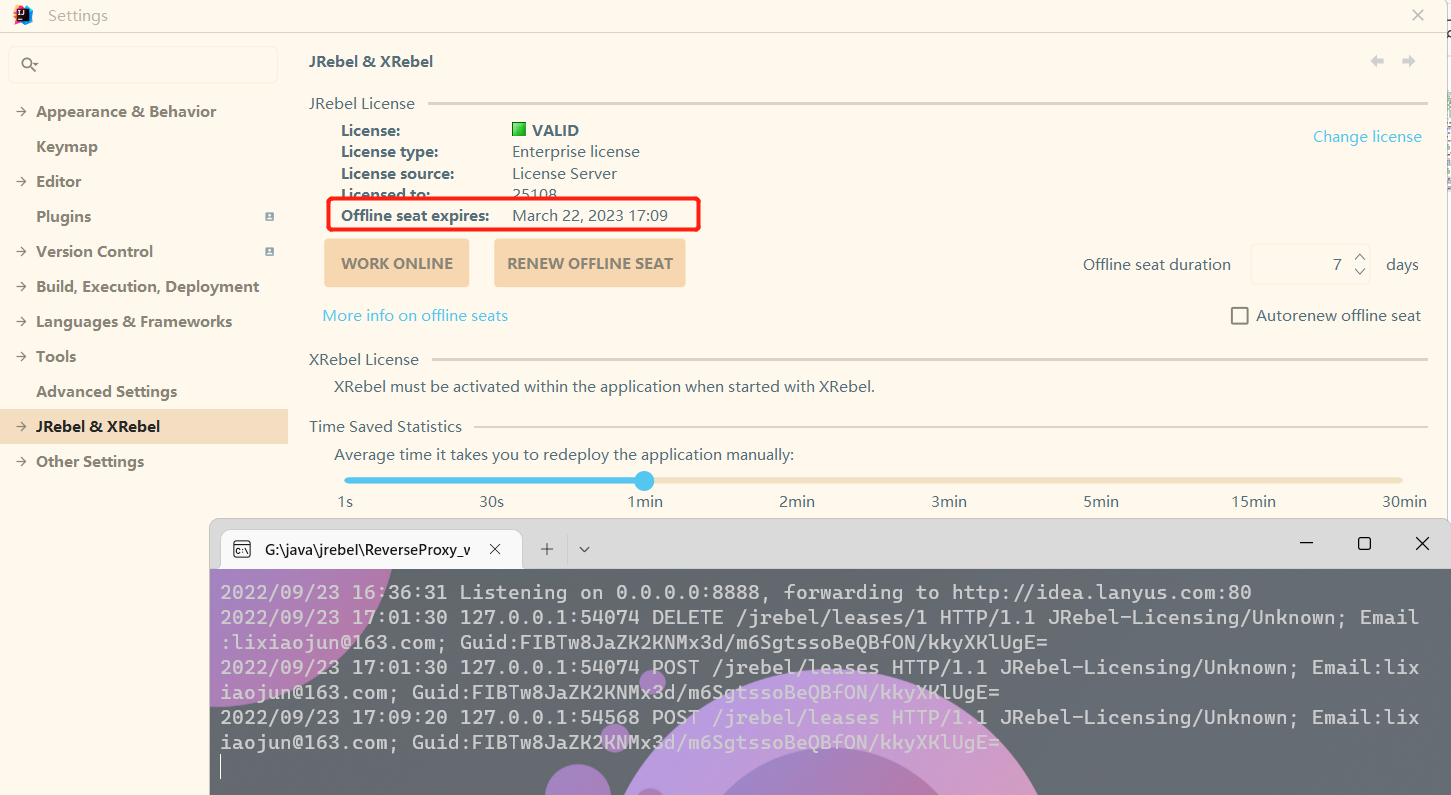Click the Change license link
This screenshot has width=1451, height=795.
(1367, 137)
